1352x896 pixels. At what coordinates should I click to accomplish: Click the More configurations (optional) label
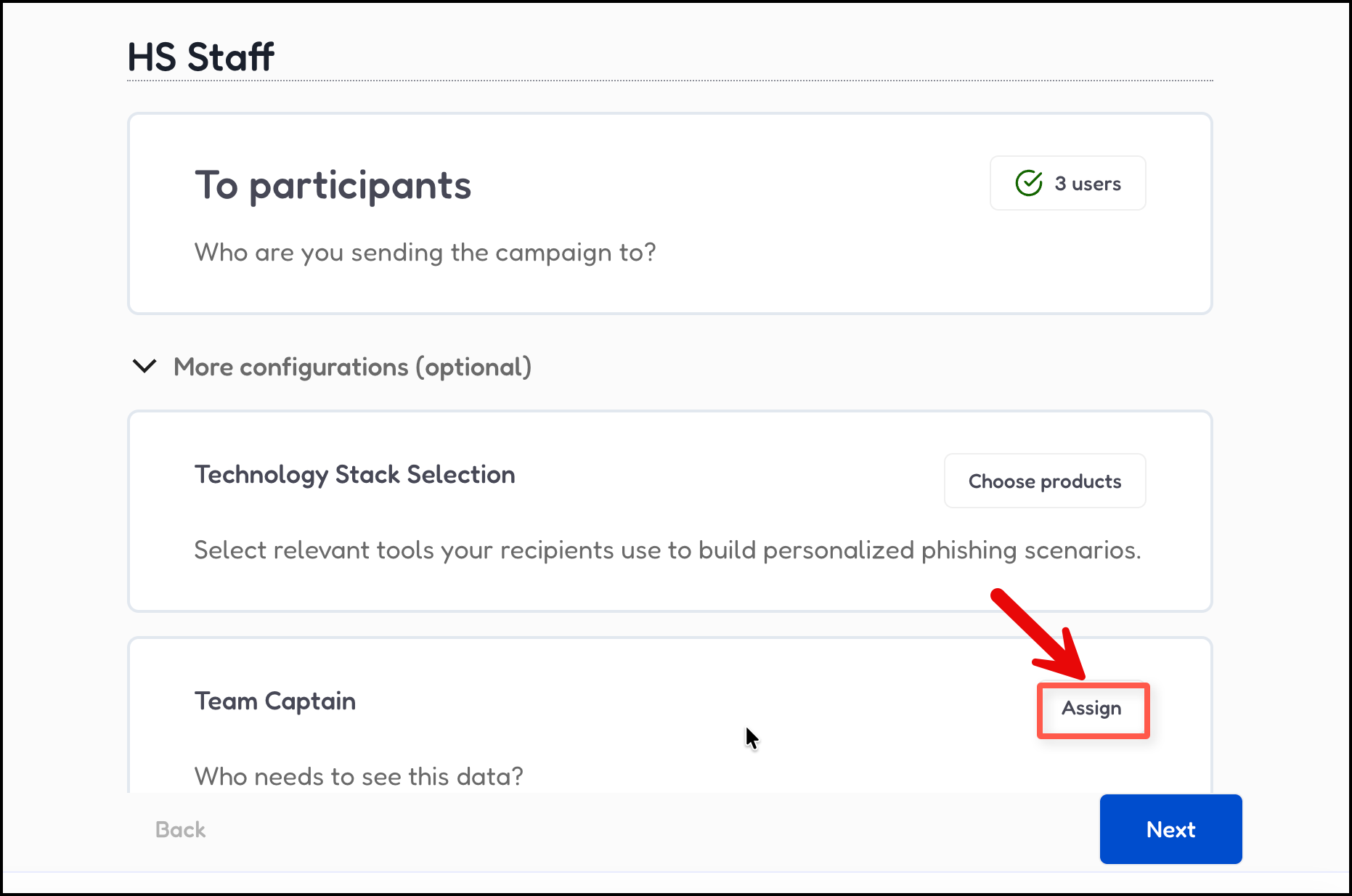click(x=352, y=367)
